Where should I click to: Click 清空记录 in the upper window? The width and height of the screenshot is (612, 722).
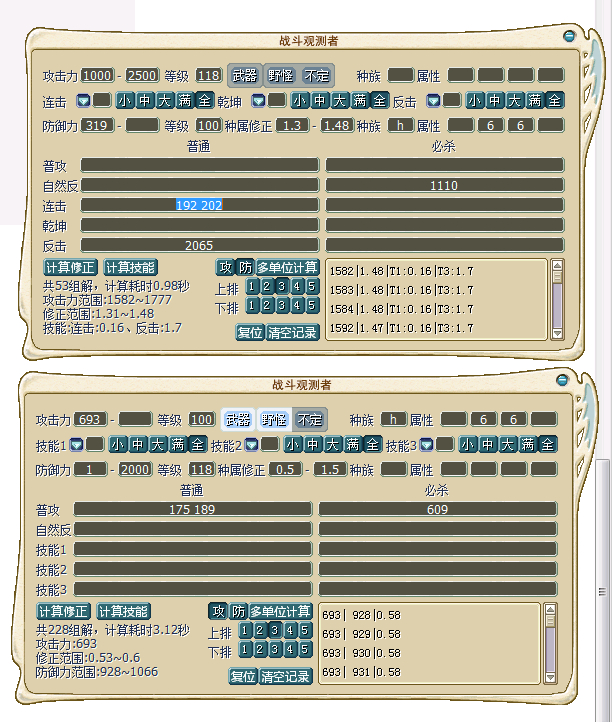click(x=292, y=332)
